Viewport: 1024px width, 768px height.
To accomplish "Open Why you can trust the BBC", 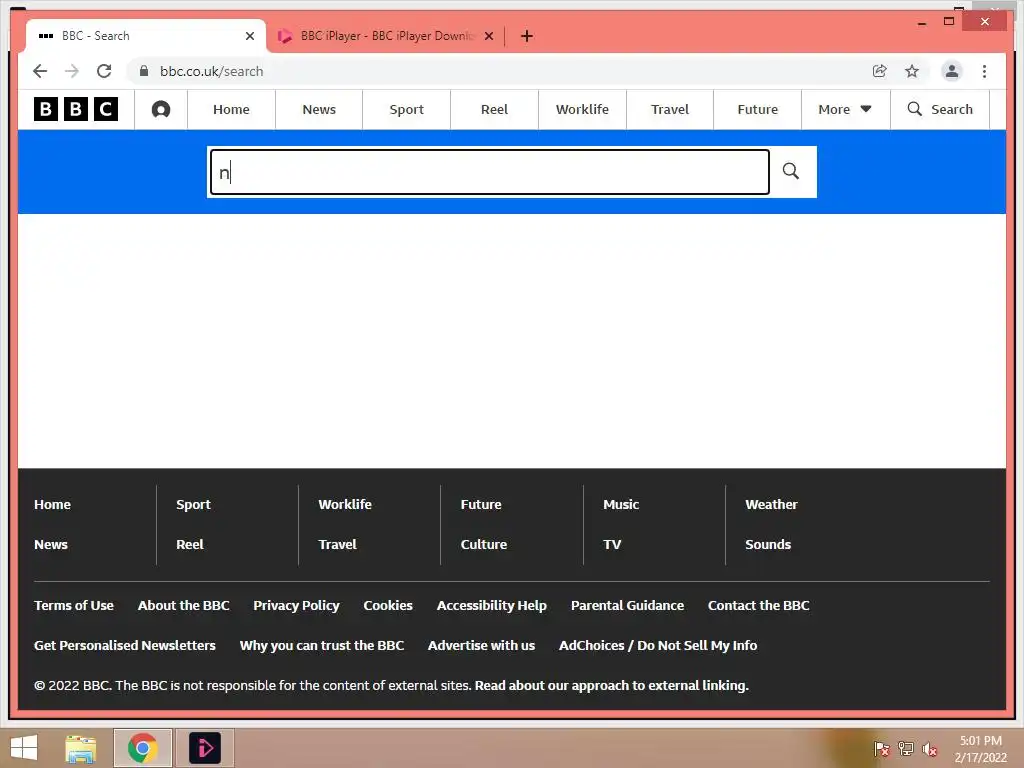I will [x=322, y=645].
